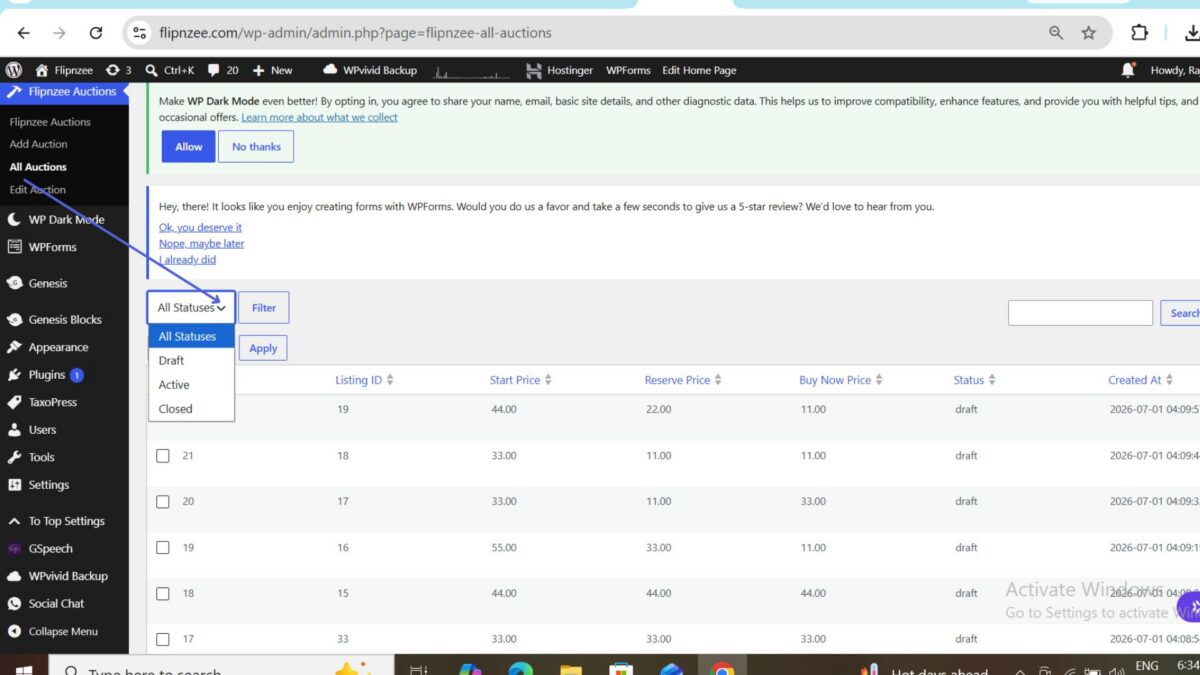Decline with the No thanks button

click(256, 146)
